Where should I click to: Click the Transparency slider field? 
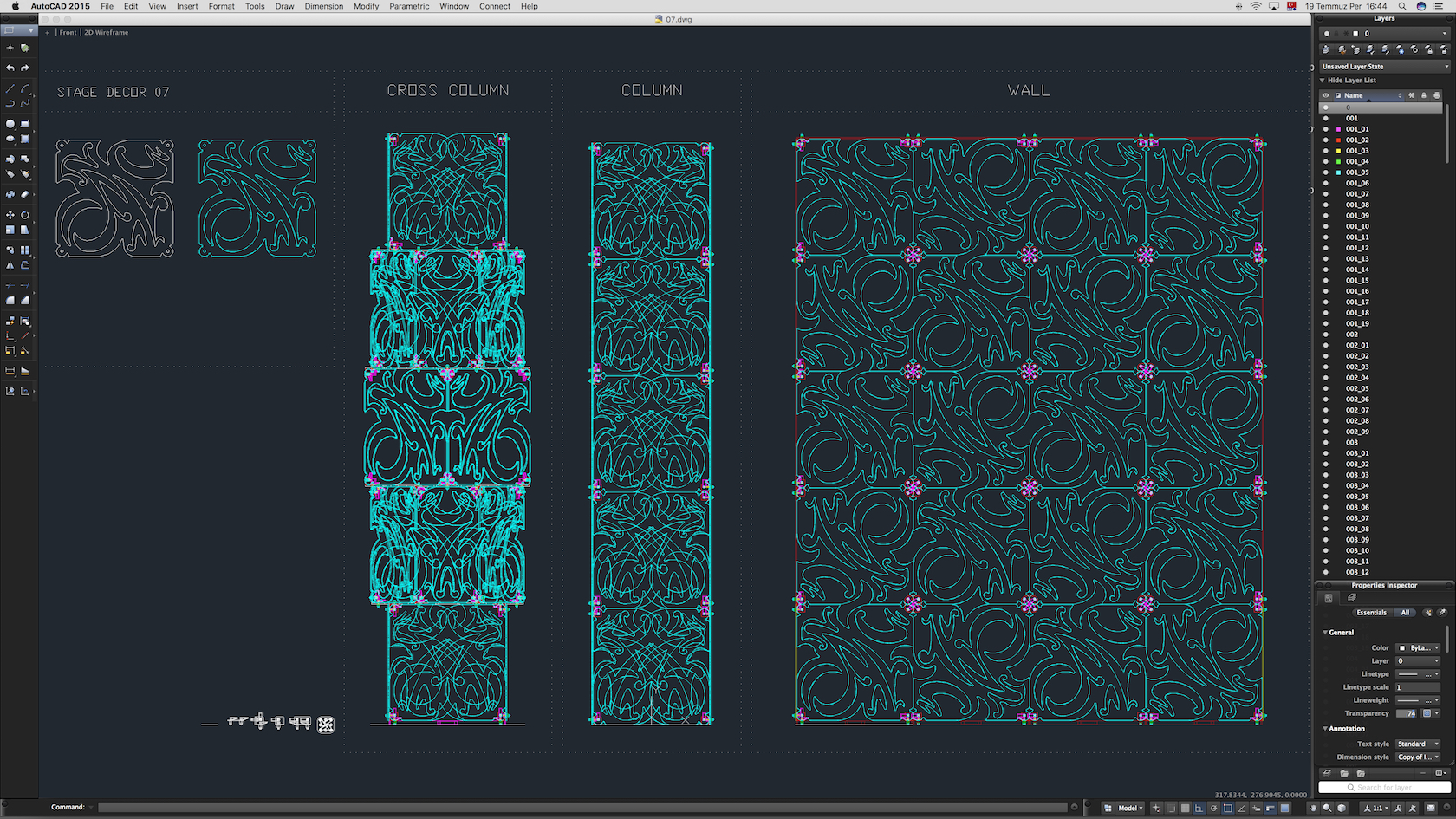pyautogui.click(x=1407, y=714)
